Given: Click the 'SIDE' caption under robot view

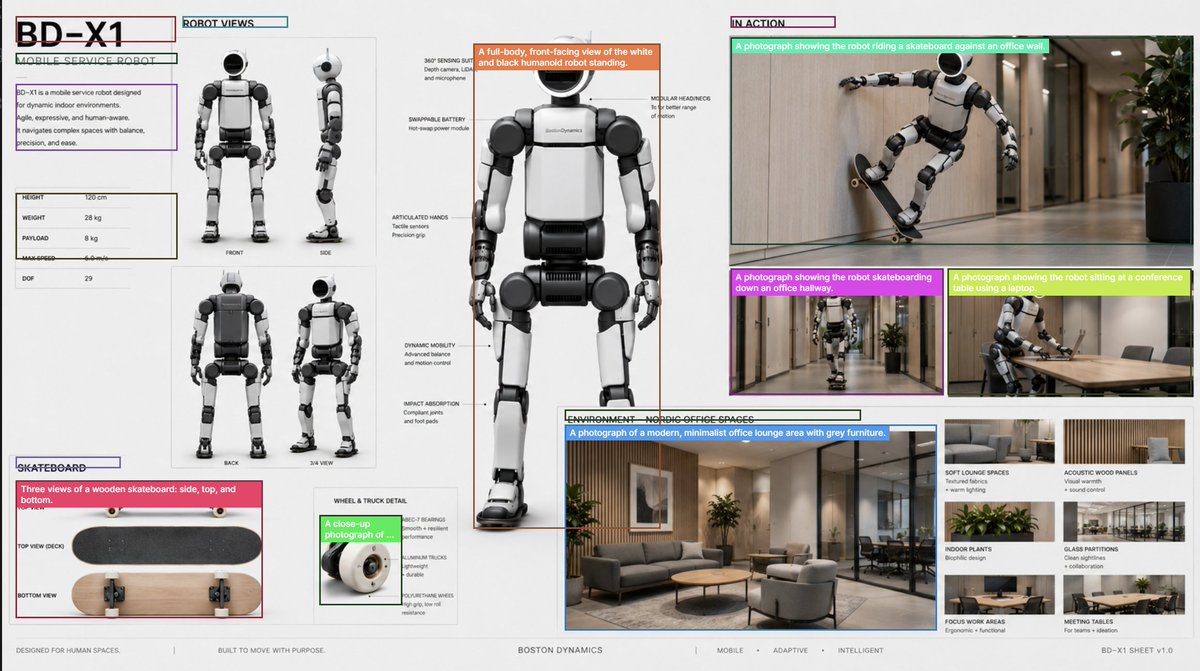Looking at the screenshot, I should [326, 253].
